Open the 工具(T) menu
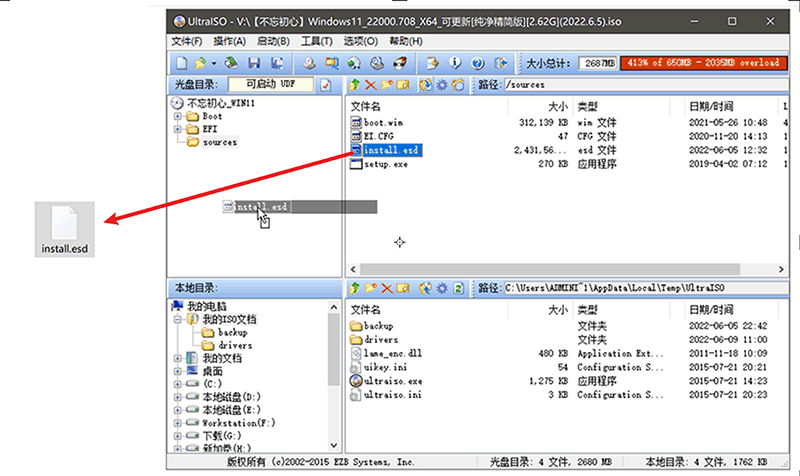 pyautogui.click(x=316, y=41)
